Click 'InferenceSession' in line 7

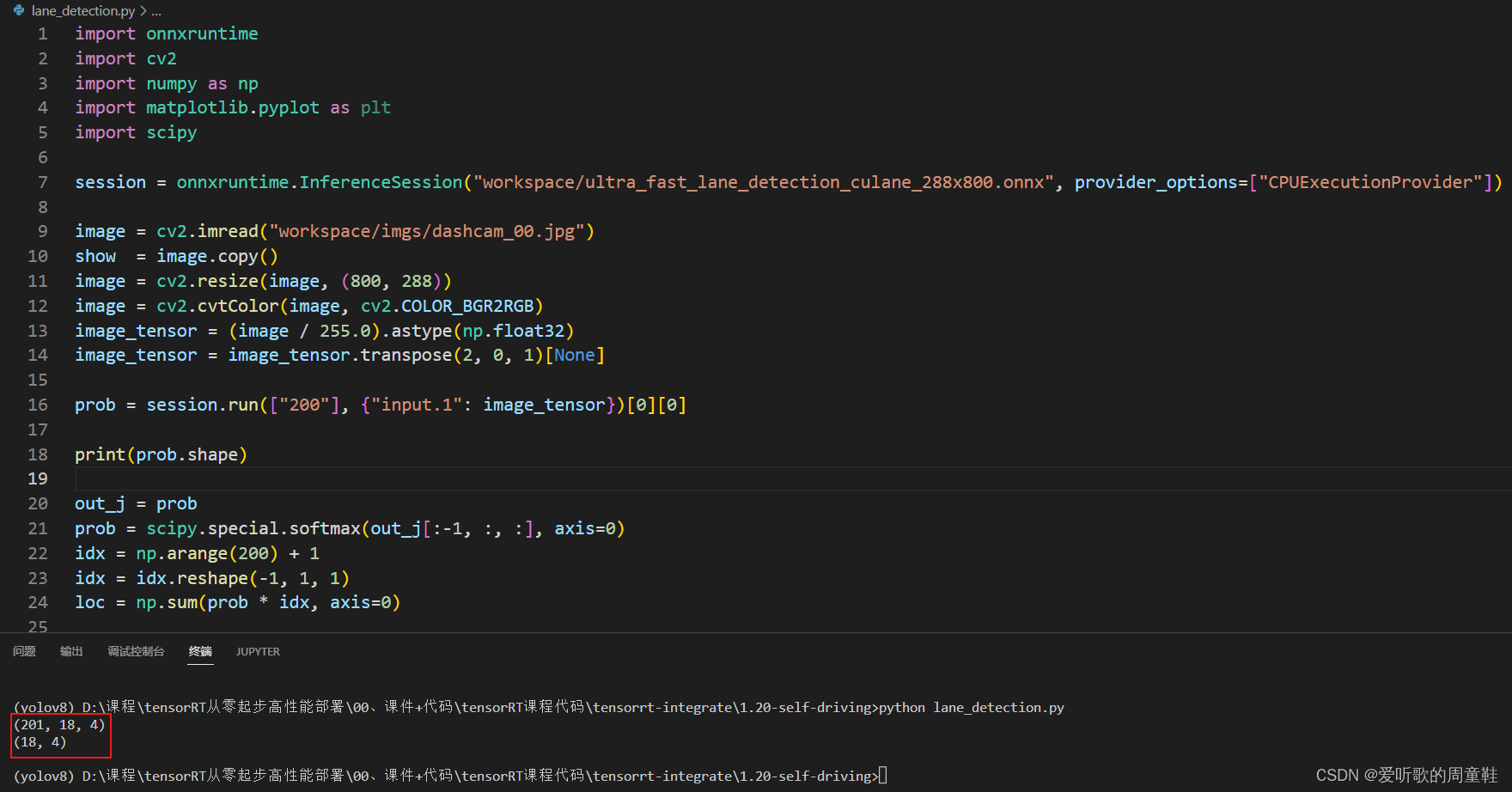tap(381, 182)
